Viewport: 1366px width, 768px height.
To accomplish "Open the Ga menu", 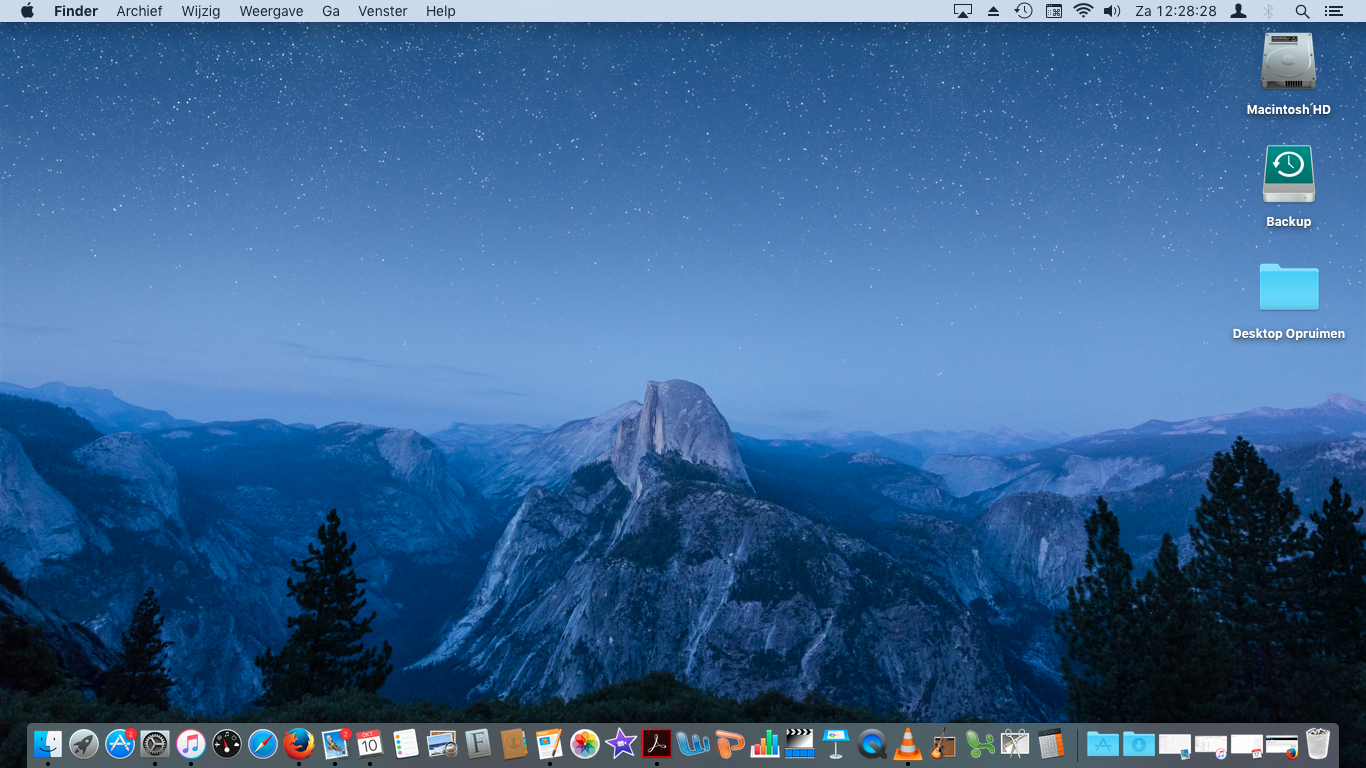I will [331, 11].
